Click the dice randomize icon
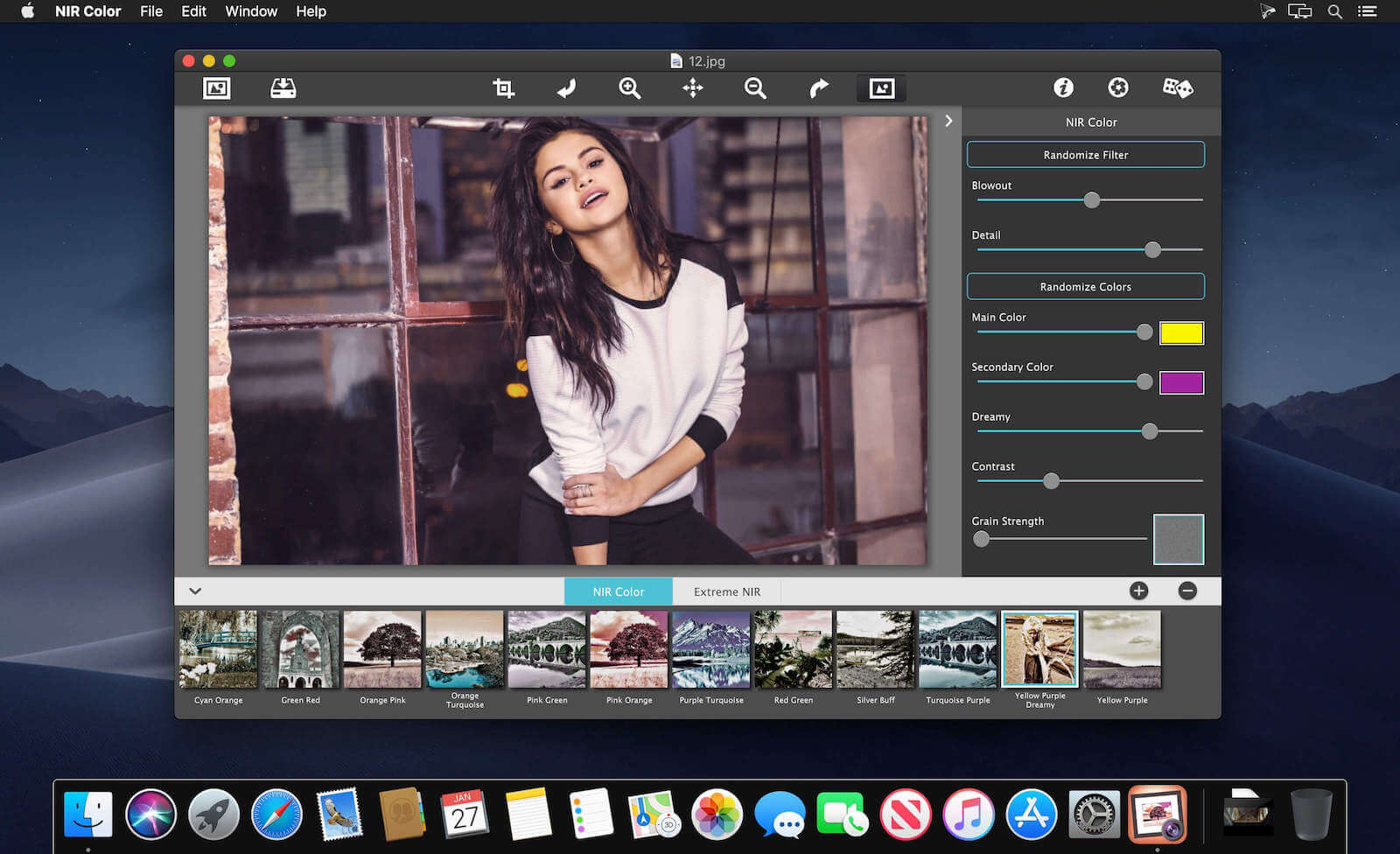1400x854 pixels. coord(1177,87)
